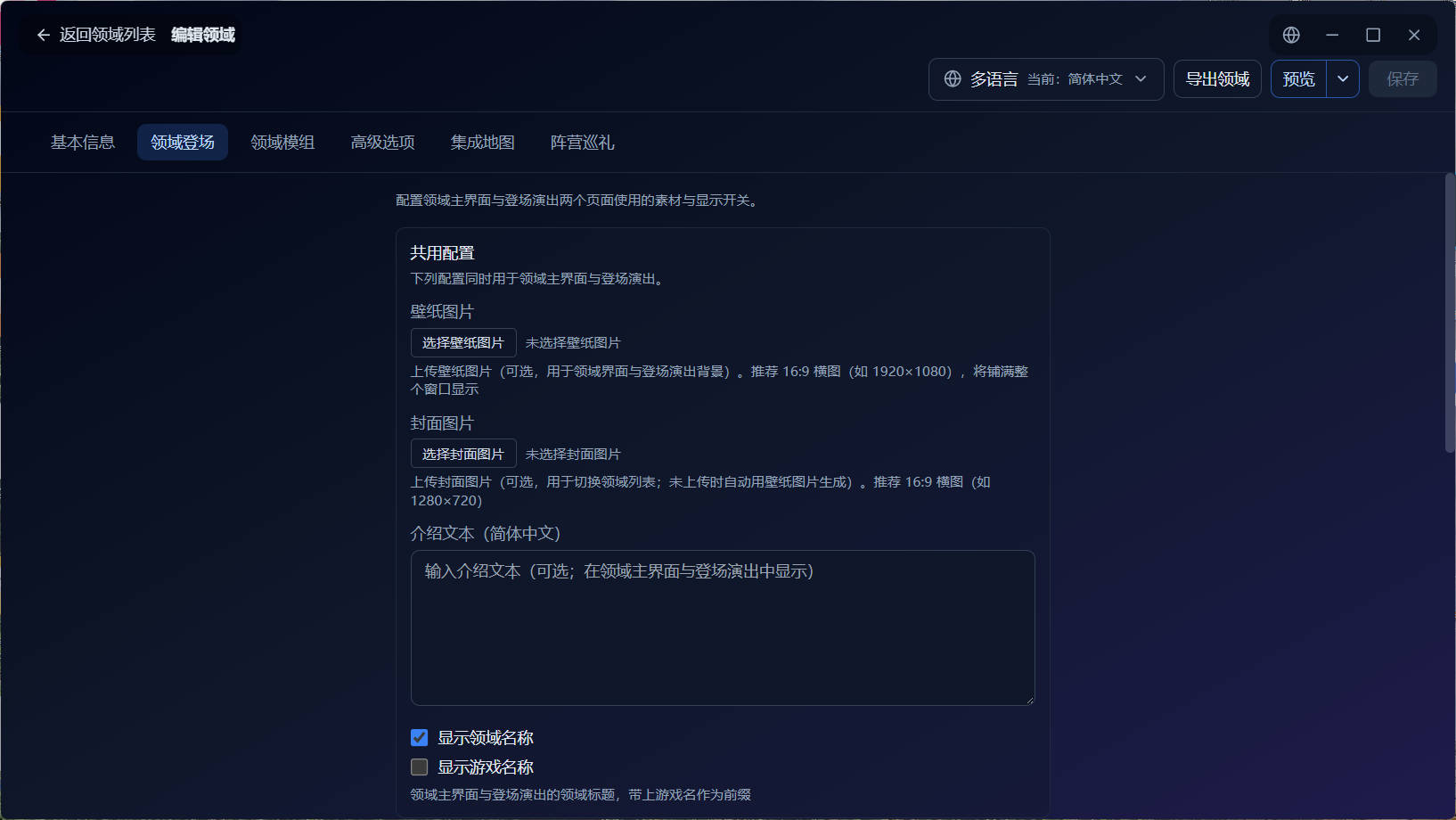Click the 编辑领域 title text
The image size is (1456, 820).
[x=203, y=35]
